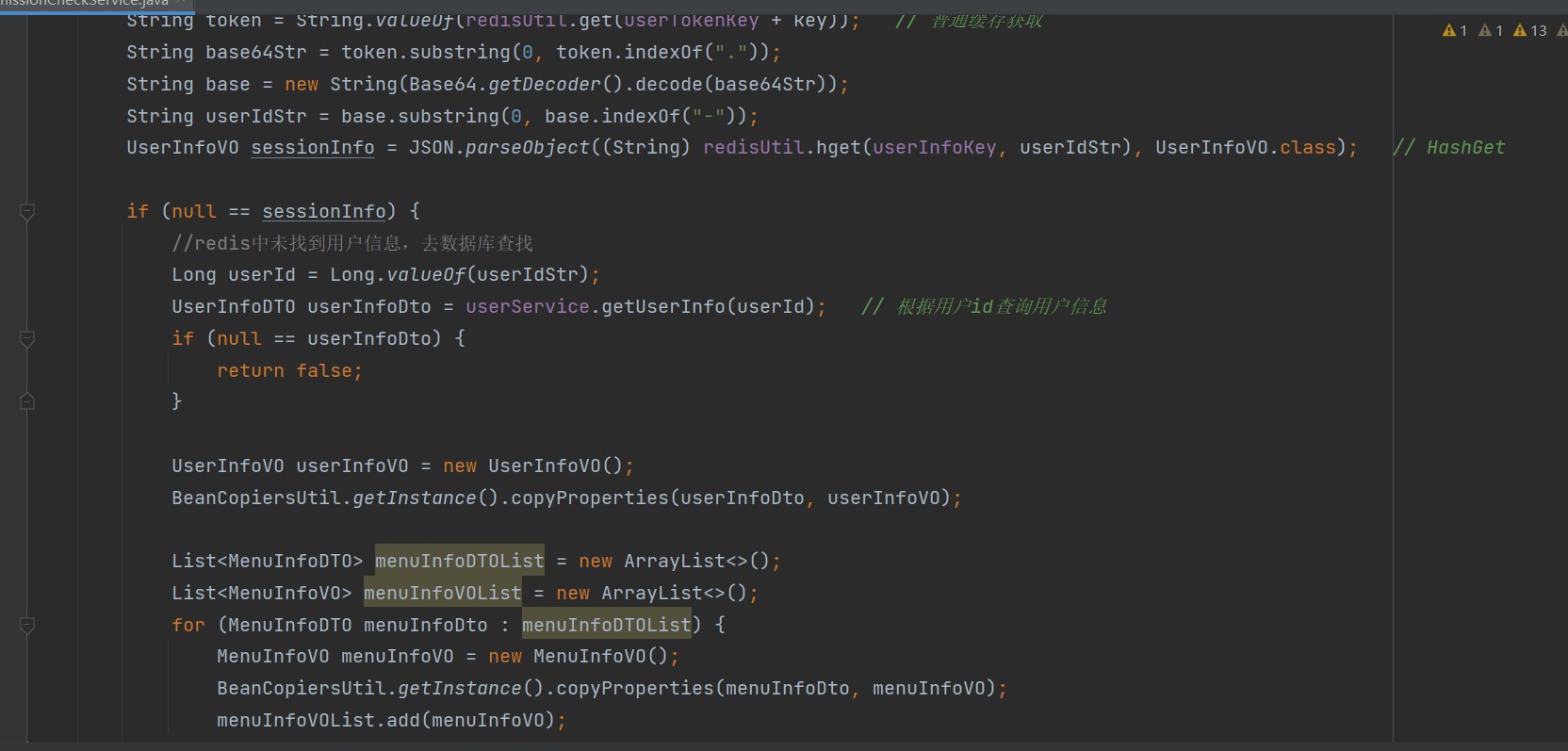Click 'userIdStr' in the String userIdStr declaration
This screenshot has width=1568, height=751.
(256, 117)
